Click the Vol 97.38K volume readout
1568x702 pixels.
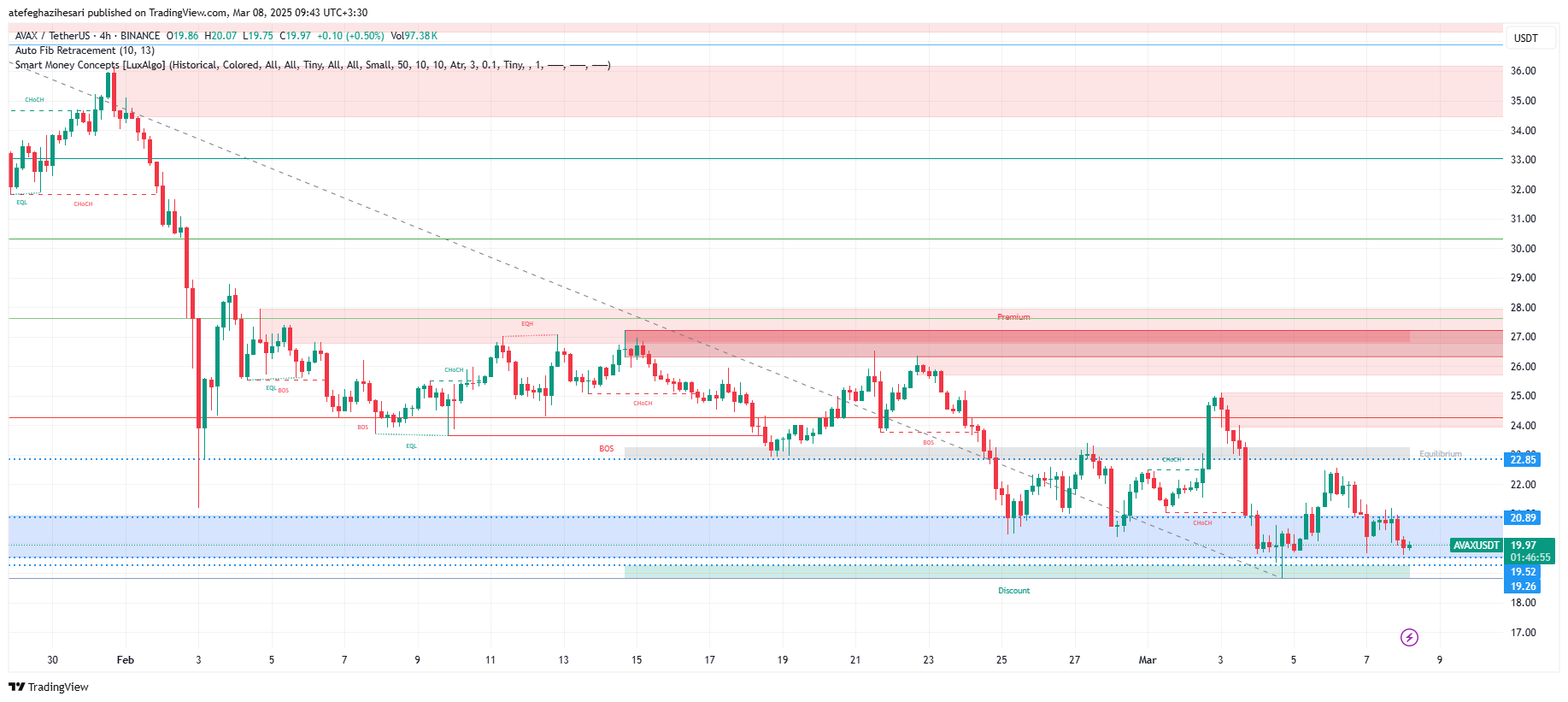coord(414,36)
